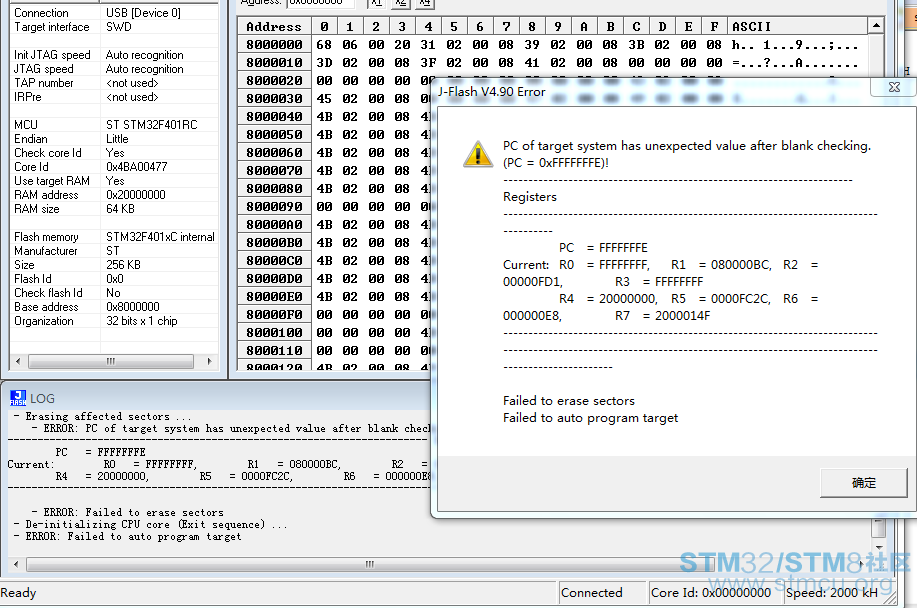
Task: Click the Ready status bar text
Action: click(x=18, y=593)
